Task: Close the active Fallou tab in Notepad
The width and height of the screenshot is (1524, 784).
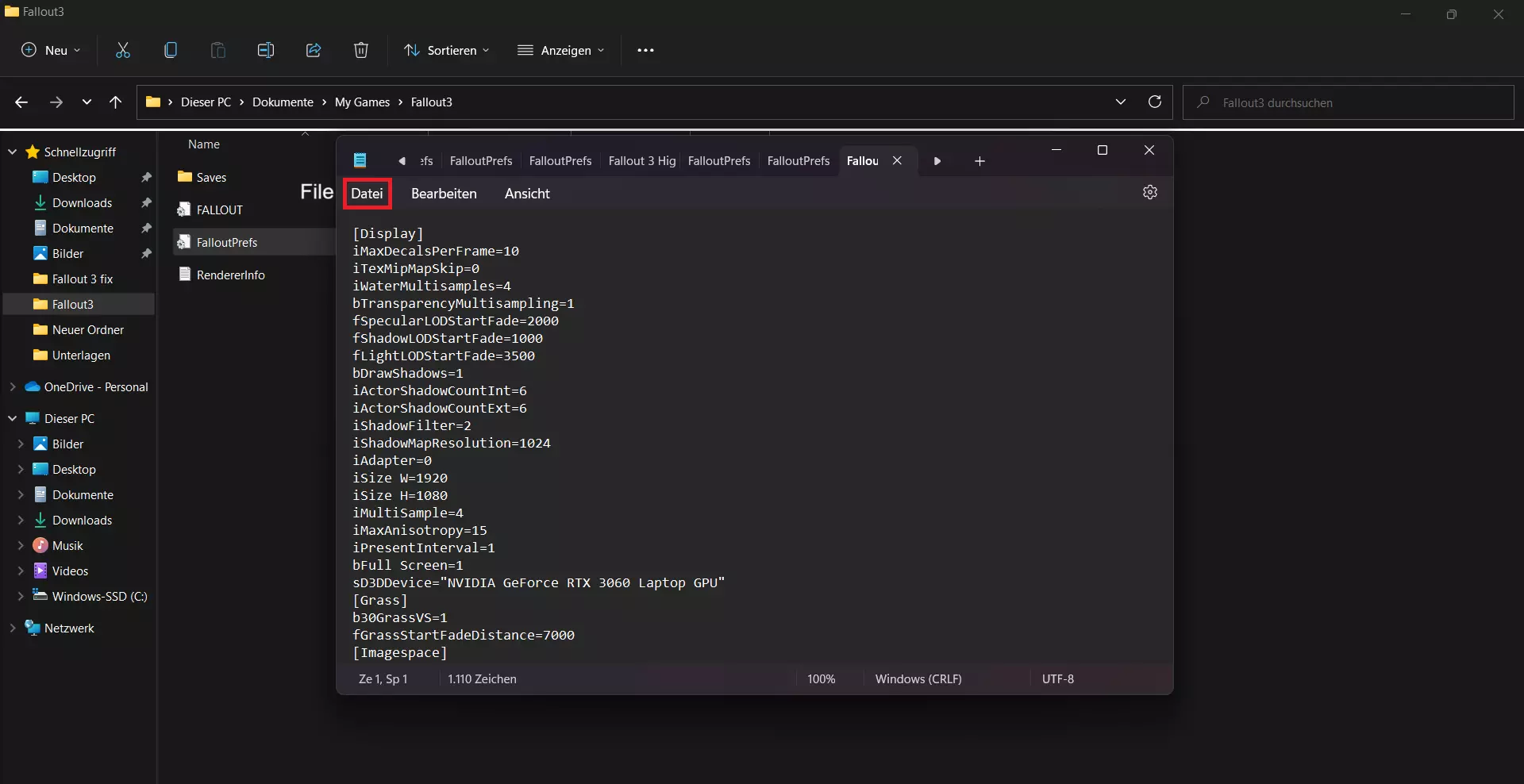Action: (897, 160)
